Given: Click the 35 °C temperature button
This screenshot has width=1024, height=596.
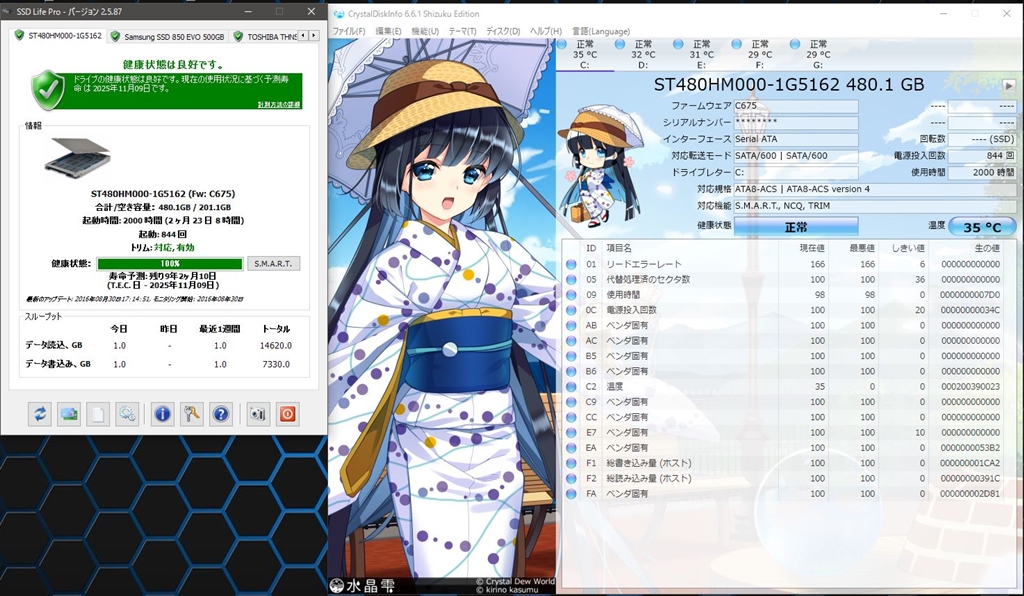Looking at the screenshot, I should [x=982, y=227].
